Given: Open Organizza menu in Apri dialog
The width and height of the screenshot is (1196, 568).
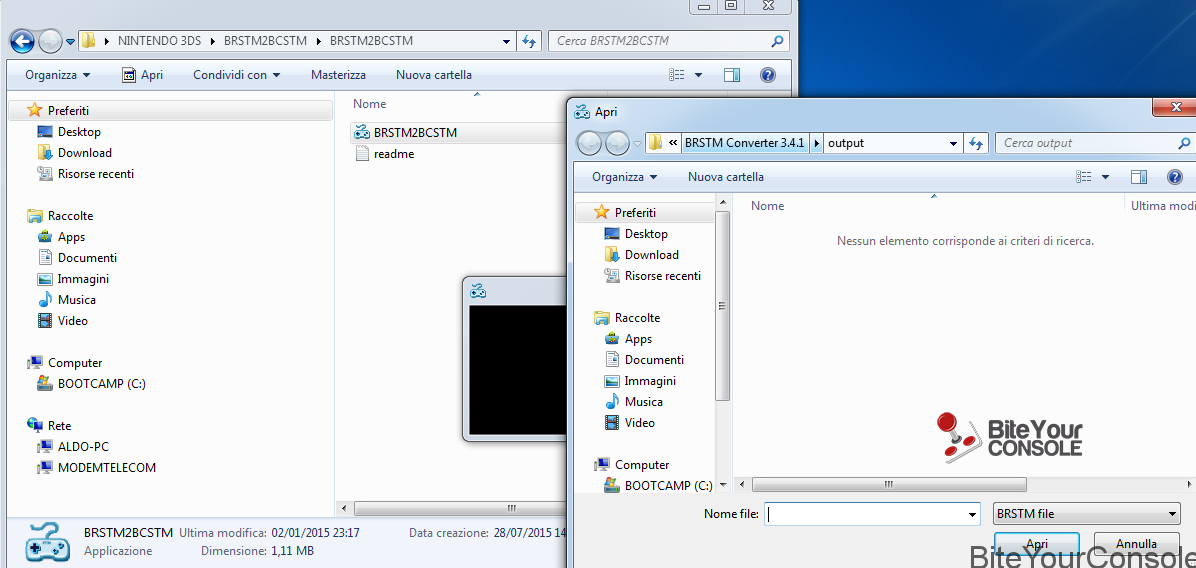Looking at the screenshot, I should tap(624, 177).
